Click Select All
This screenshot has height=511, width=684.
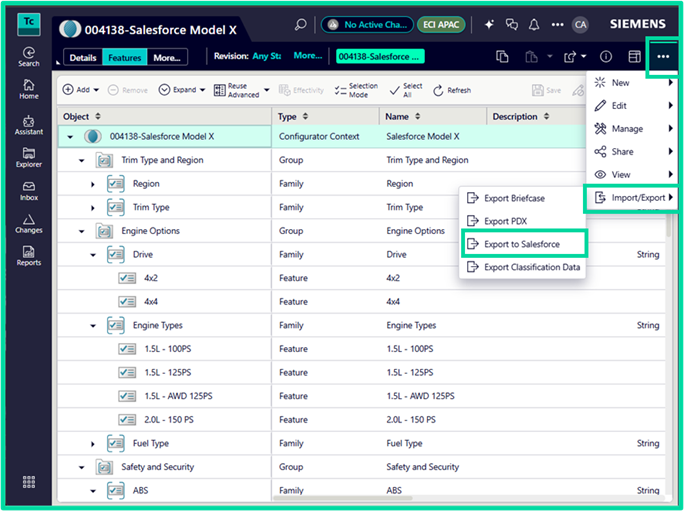pyautogui.click(x=406, y=90)
